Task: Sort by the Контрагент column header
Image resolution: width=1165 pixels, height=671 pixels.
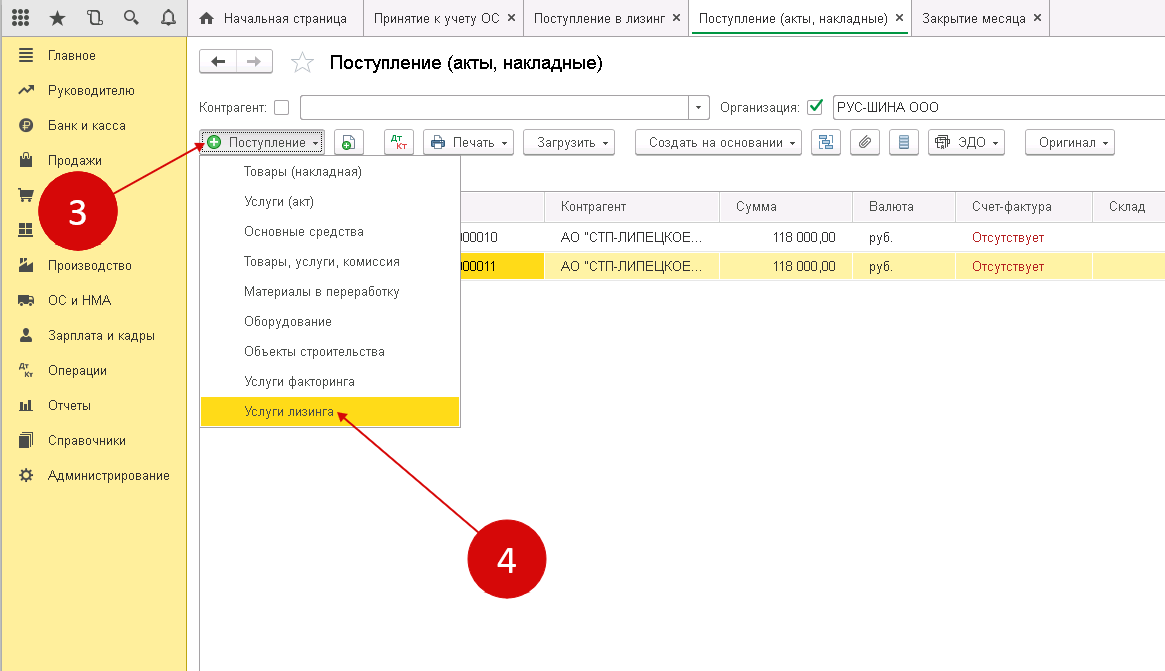Action: click(632, 207)
